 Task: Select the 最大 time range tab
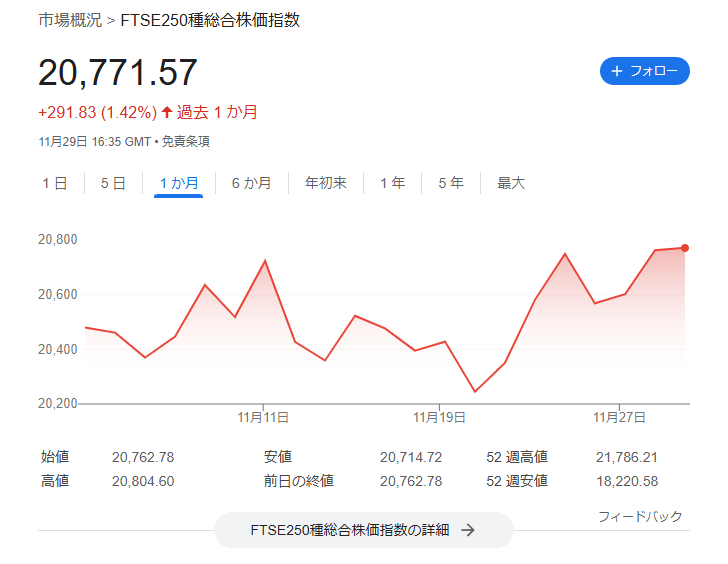[x=511, y=183]
